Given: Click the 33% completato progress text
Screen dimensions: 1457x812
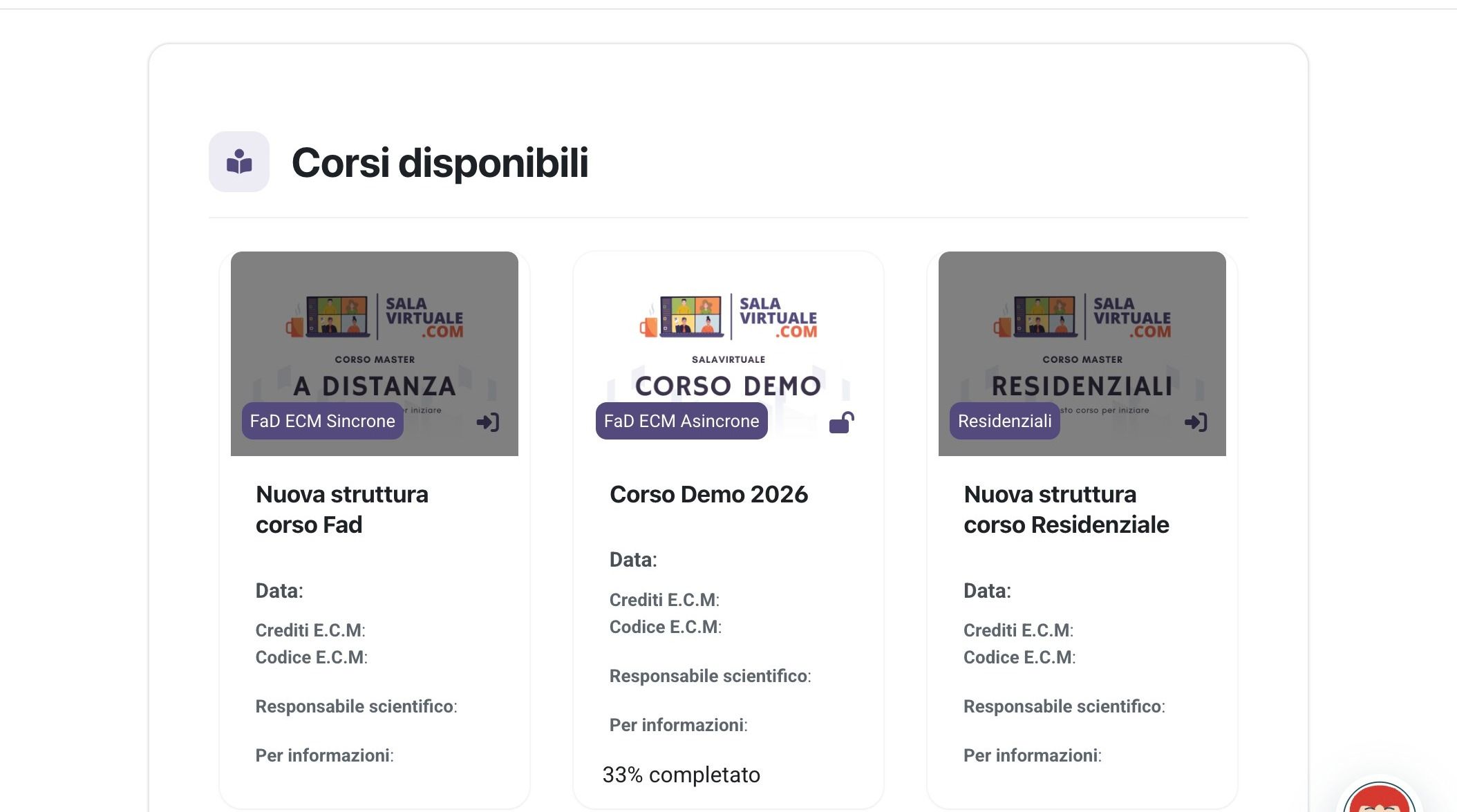Looking at the screenshot, I should pyautogui.click(x=681, y=775).
